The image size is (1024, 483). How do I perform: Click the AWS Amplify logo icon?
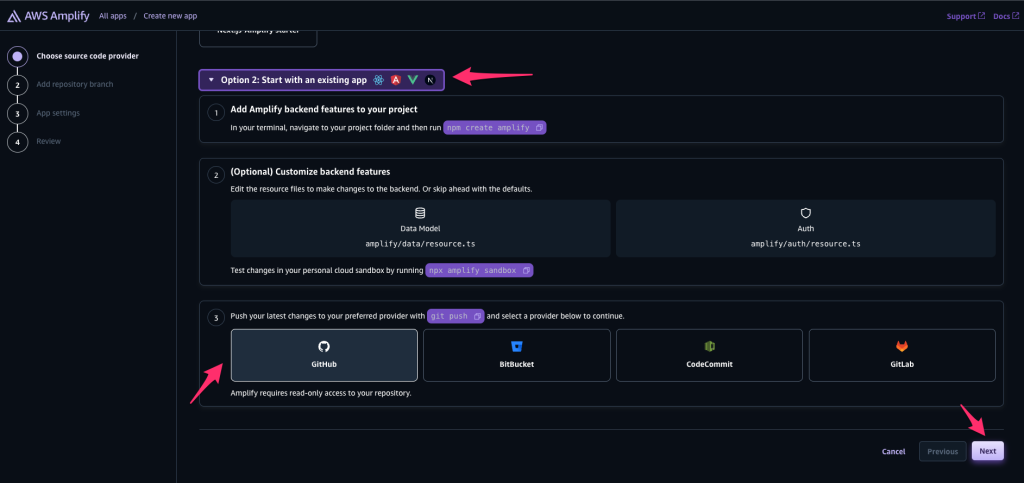point(14,16)
